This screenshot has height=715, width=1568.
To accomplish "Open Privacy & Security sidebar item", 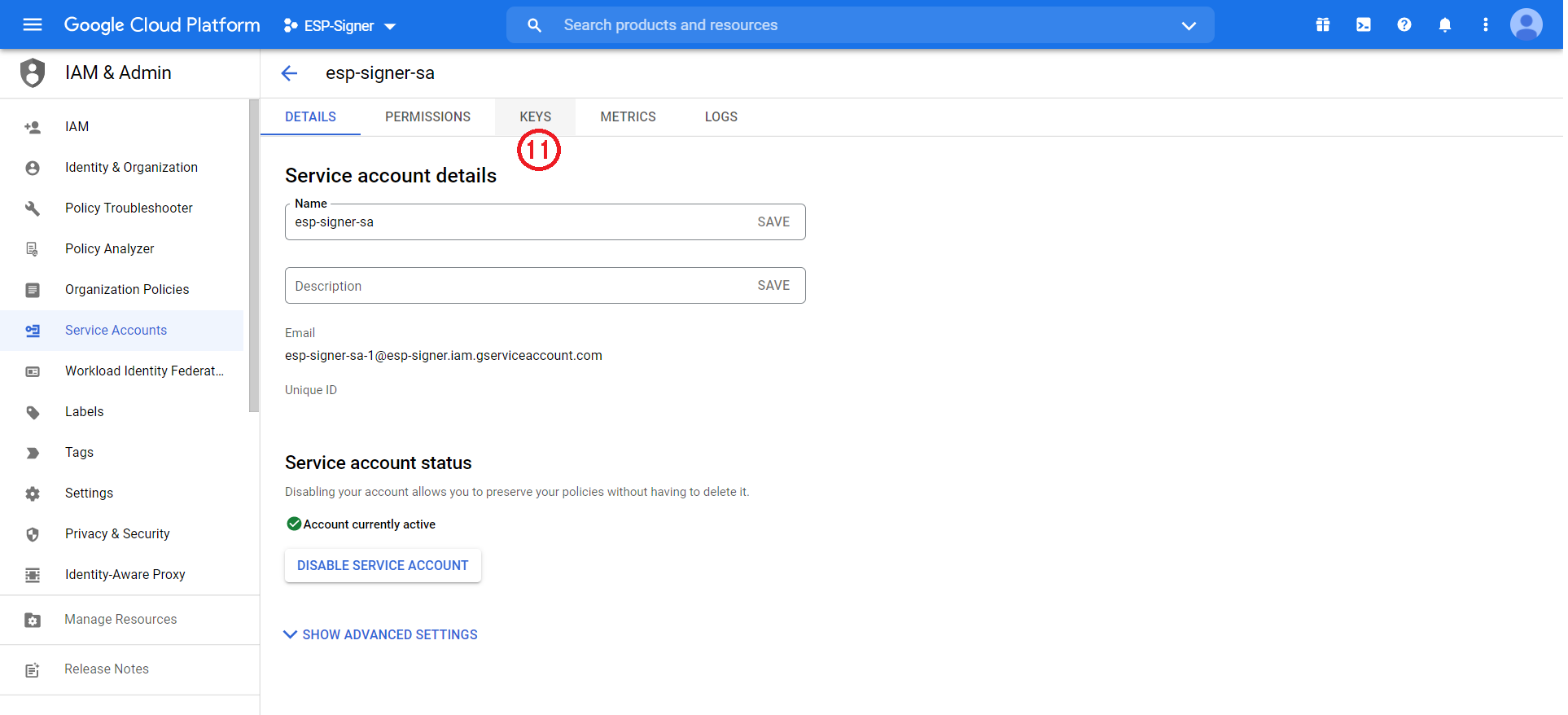I will click(x=122, y=534).
